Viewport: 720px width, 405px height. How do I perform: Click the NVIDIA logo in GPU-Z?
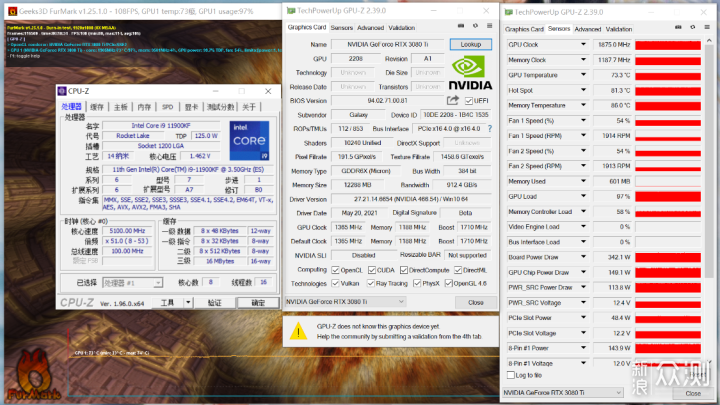tap(470, 73)
